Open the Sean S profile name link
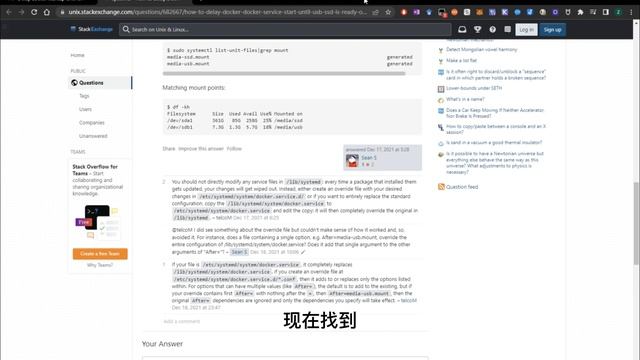Image resolution: width=640 pixels, height=360 pixels. (x=369, y=158)
